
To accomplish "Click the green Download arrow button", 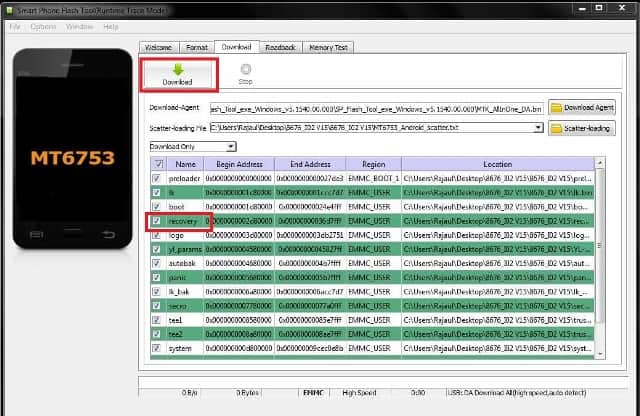I will click(x=178, y=75).
